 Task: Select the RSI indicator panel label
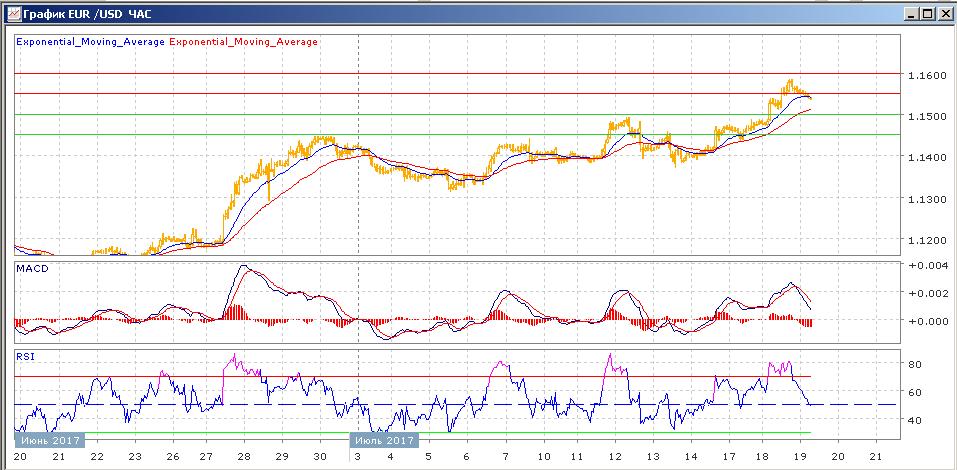click(26, 355)
